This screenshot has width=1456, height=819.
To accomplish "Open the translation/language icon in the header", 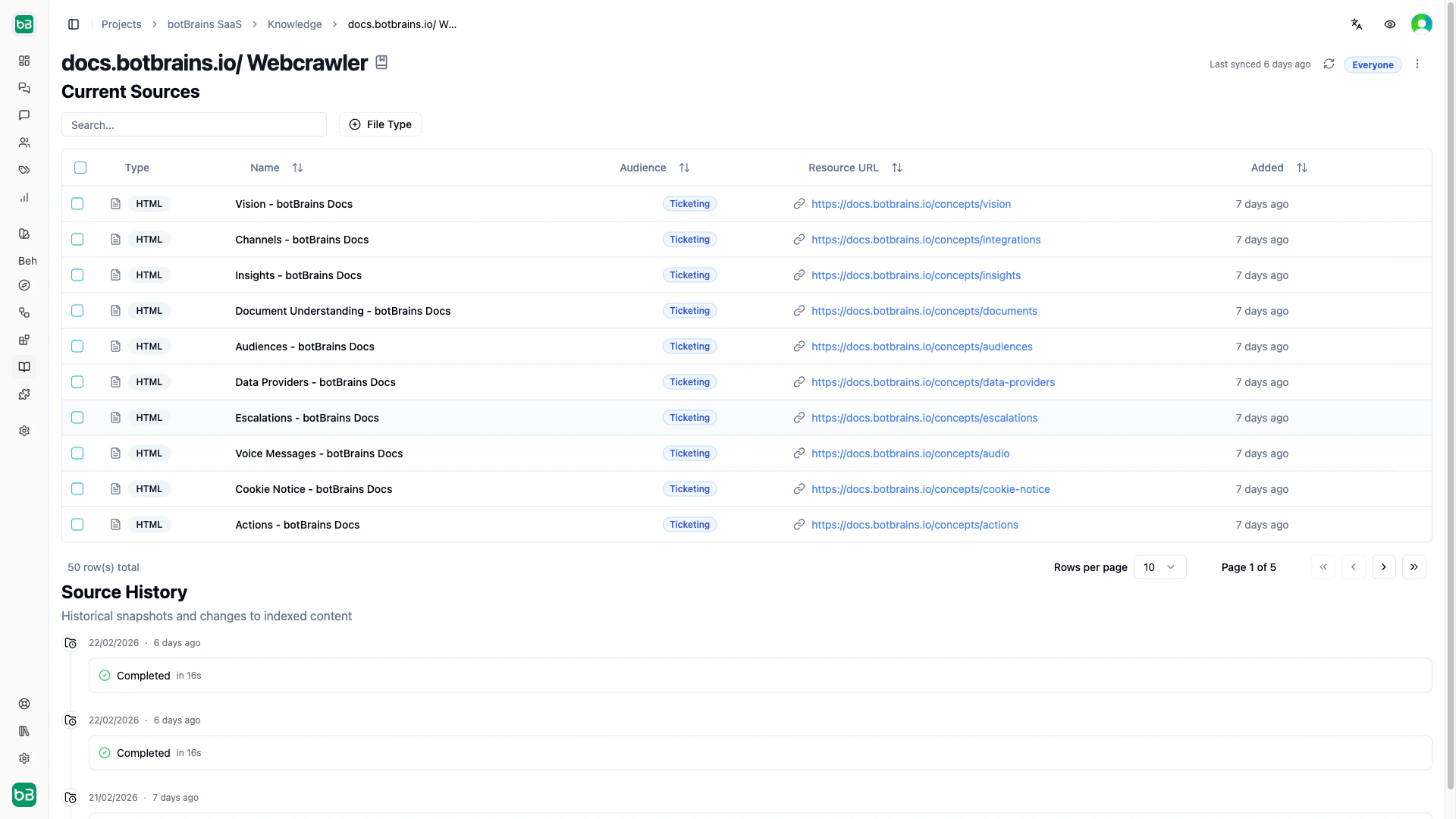I will coord(1357,24).
